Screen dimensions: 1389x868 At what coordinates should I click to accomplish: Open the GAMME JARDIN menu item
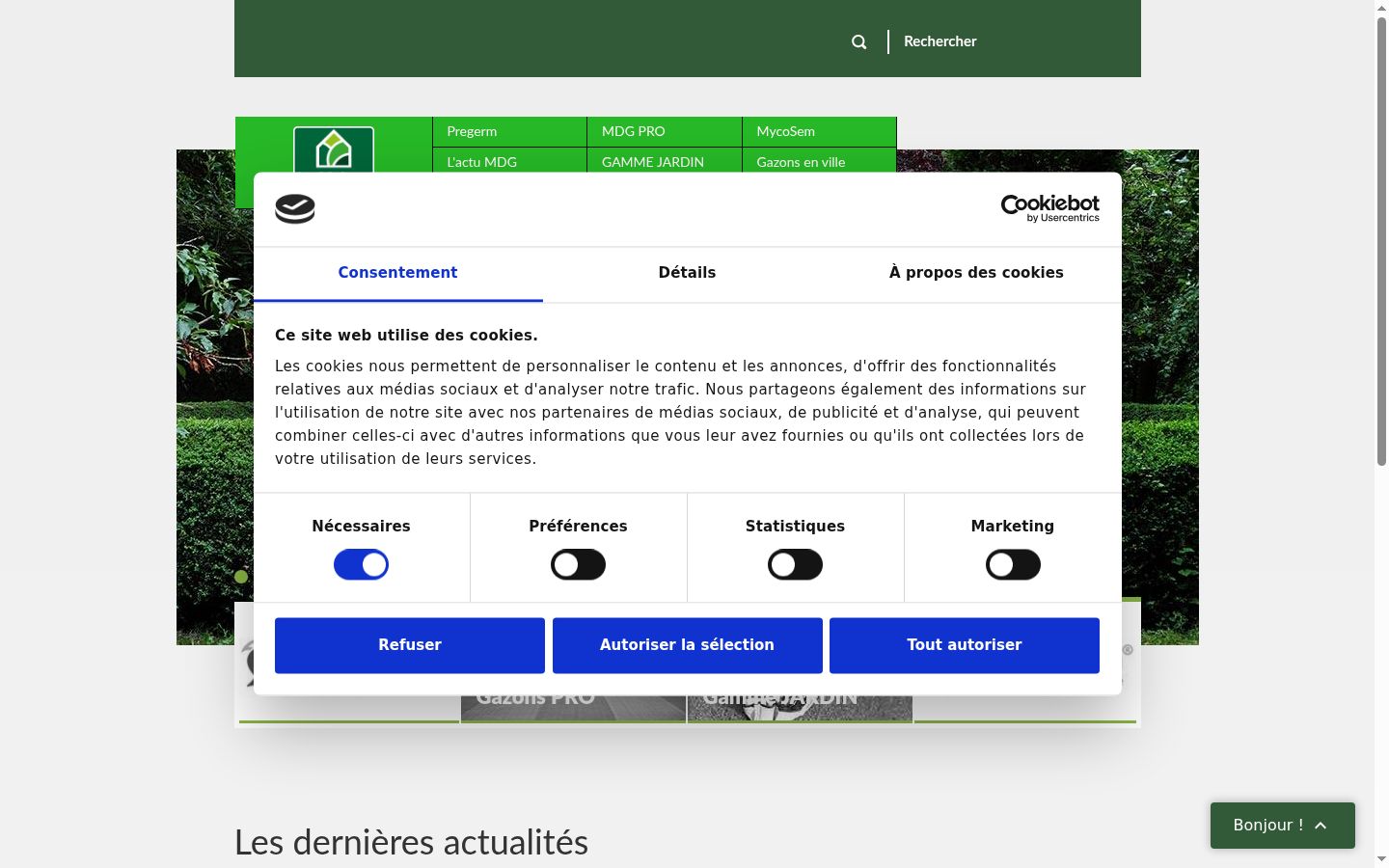click(665, 160)
